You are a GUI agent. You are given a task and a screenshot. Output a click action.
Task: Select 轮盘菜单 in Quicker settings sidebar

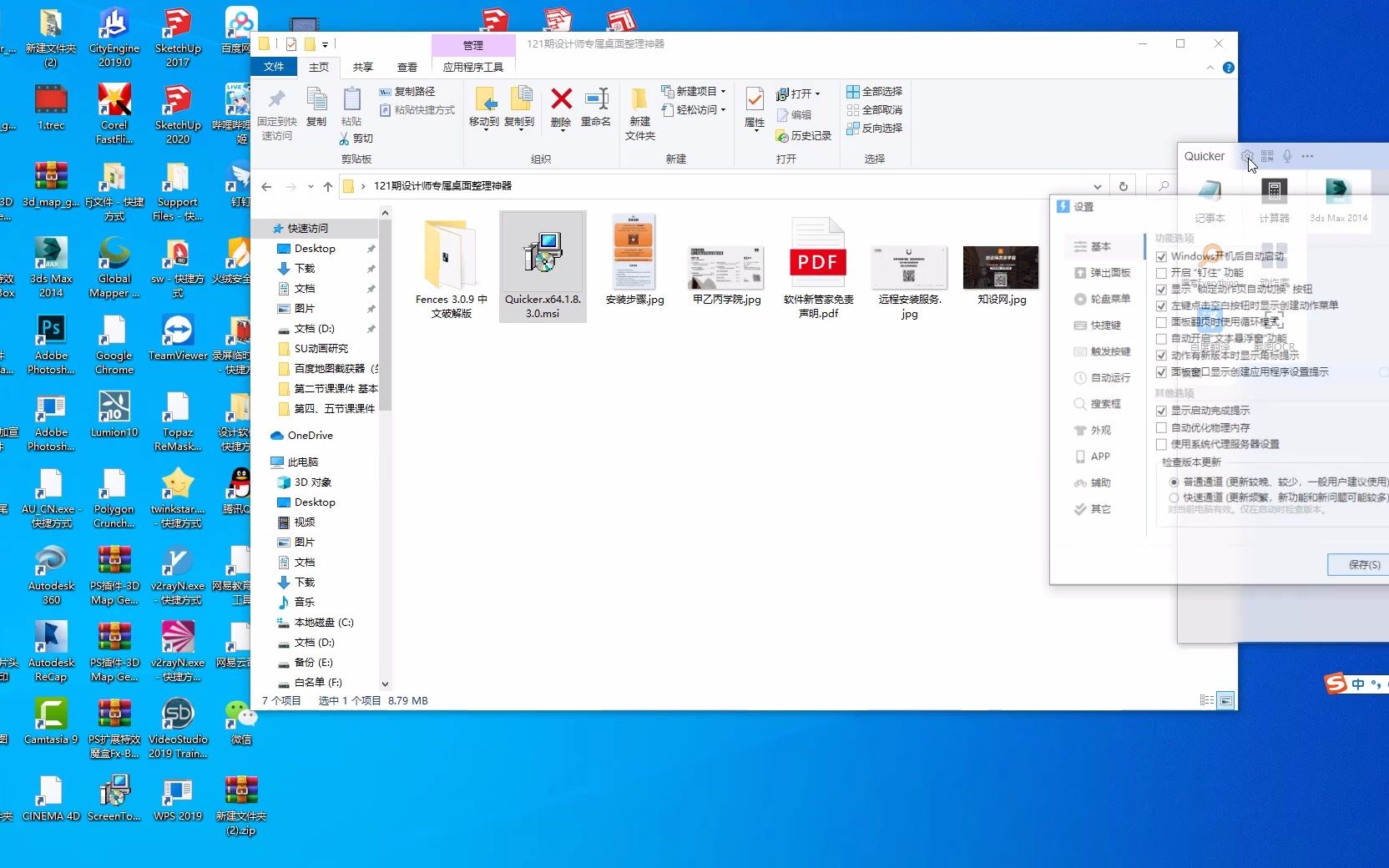[x=1106, y=299]
